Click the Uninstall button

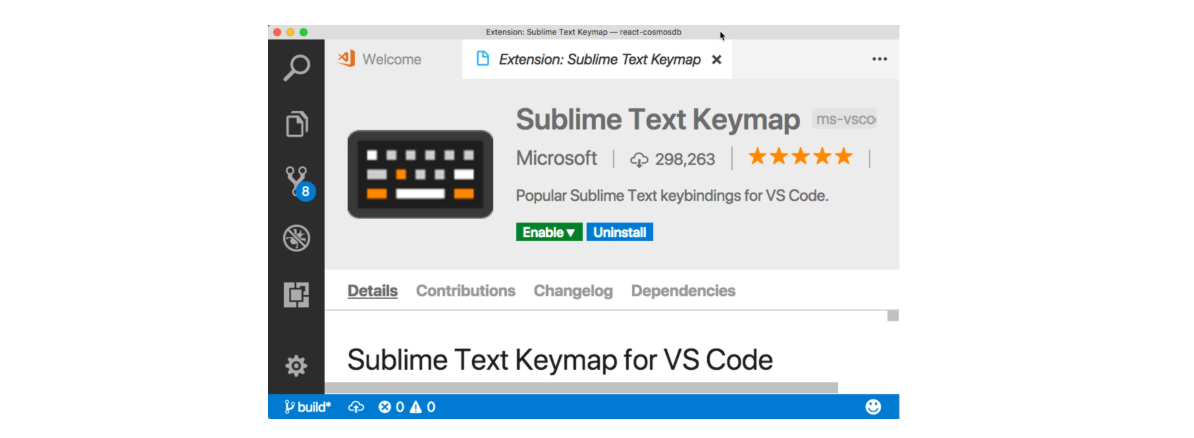[620, 232]
